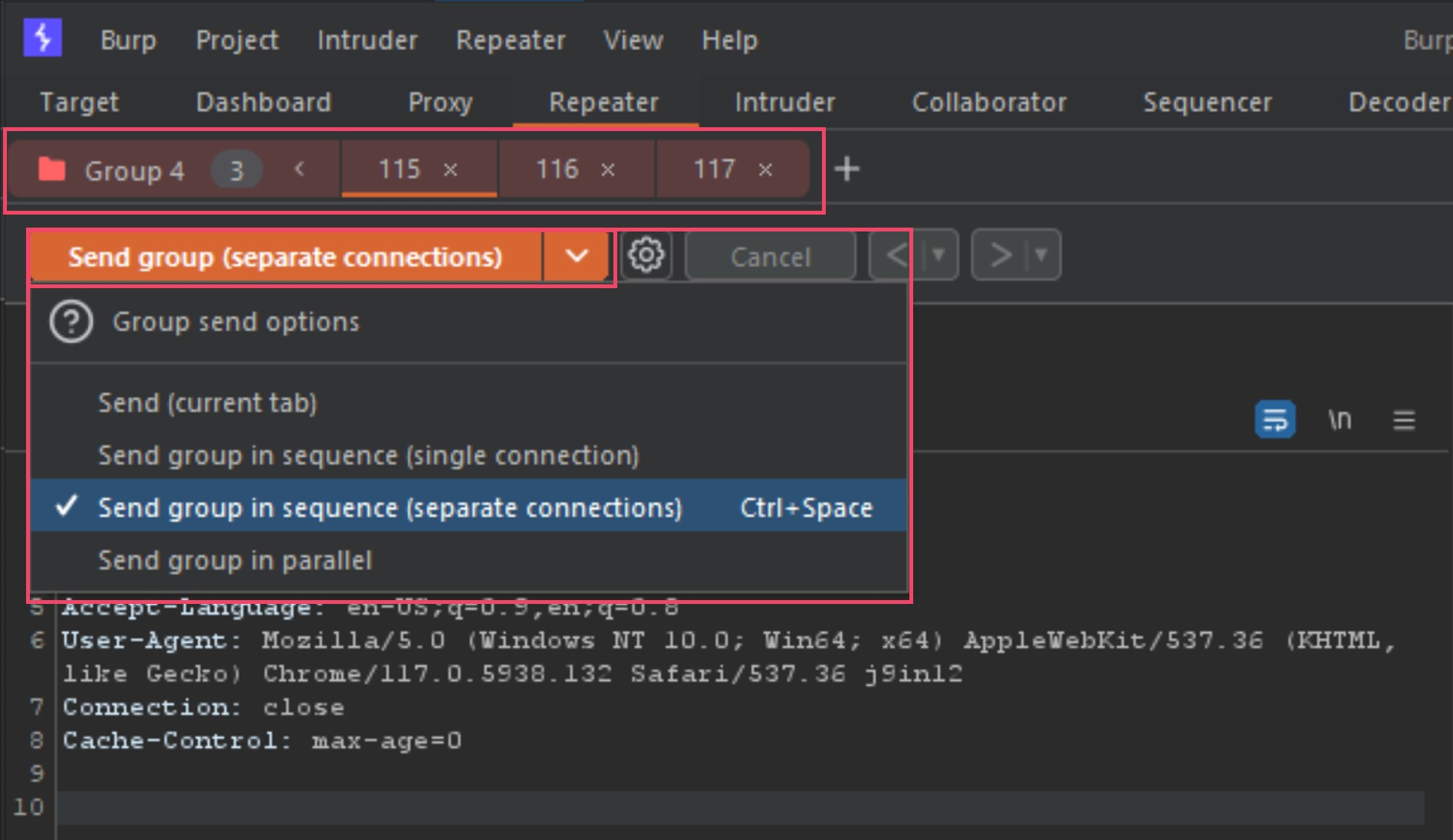1453x840 pixels.
Task: Click the User-Agent header line in the request
Action: (x=728, y=657)
